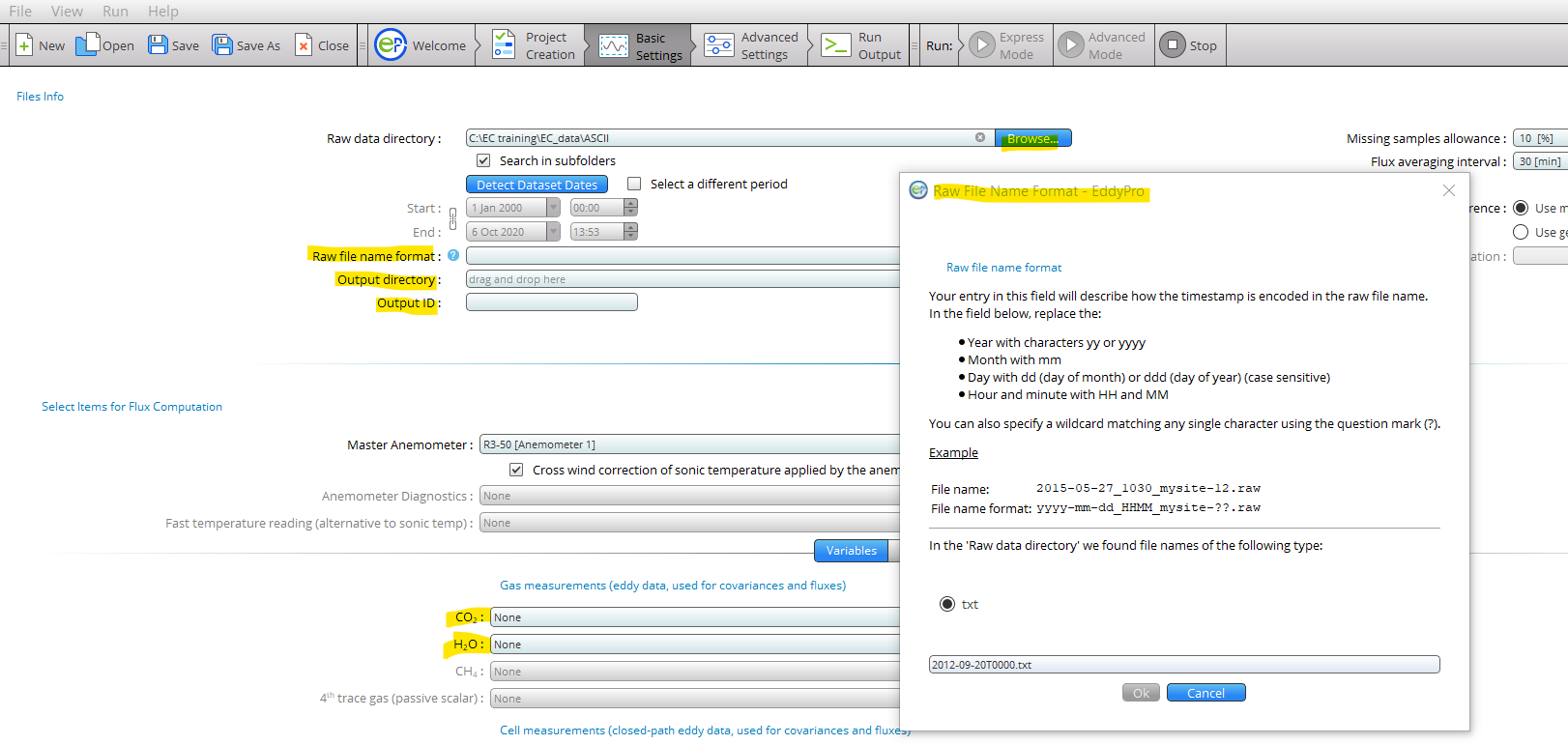Toggle cross wind correction checkbox
1568x745 pixels.
pos(516,470)
